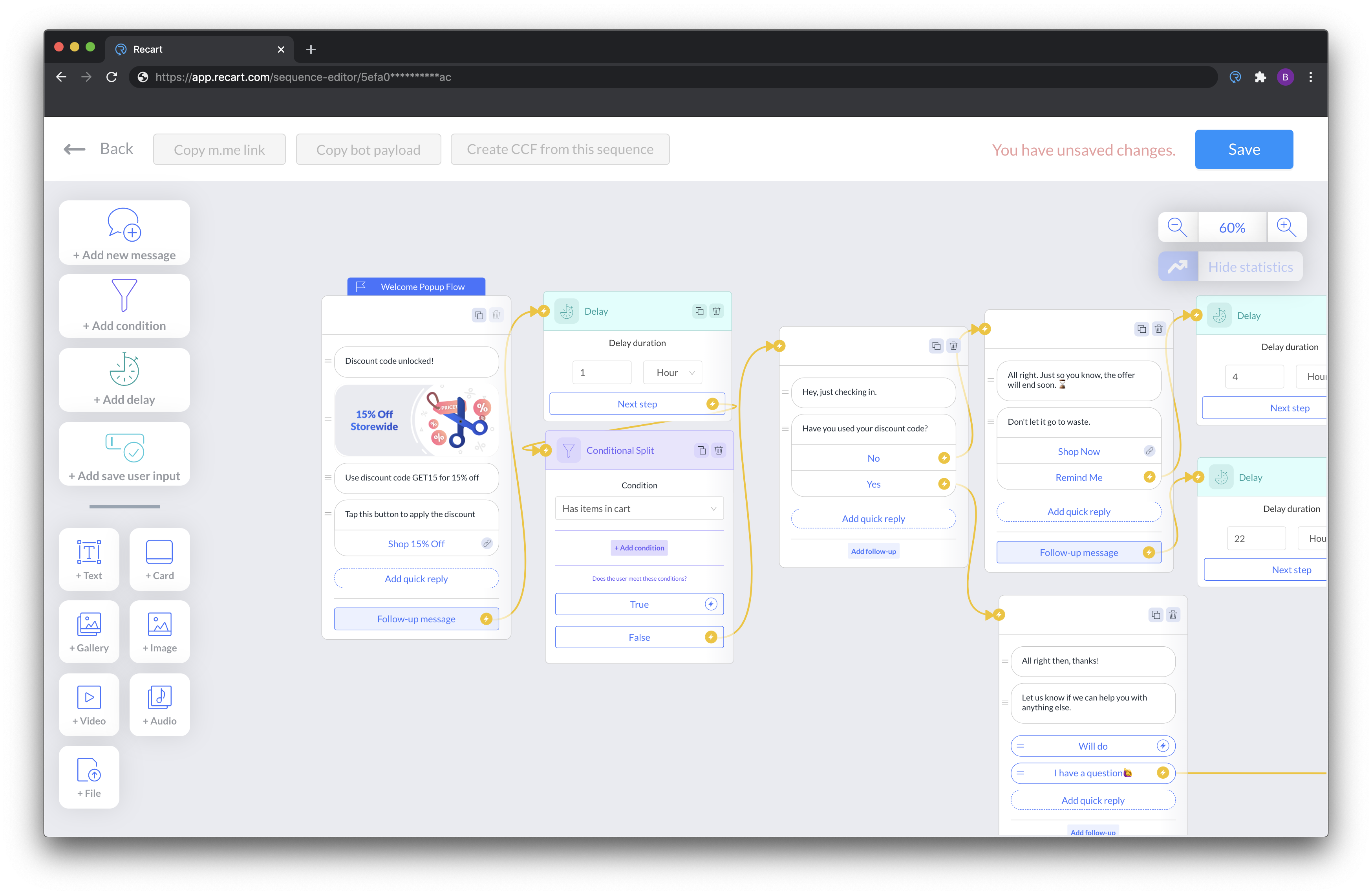Click the 15% Off Storewide image
This screenshot has width=1372, height=895.
(416, 420)
